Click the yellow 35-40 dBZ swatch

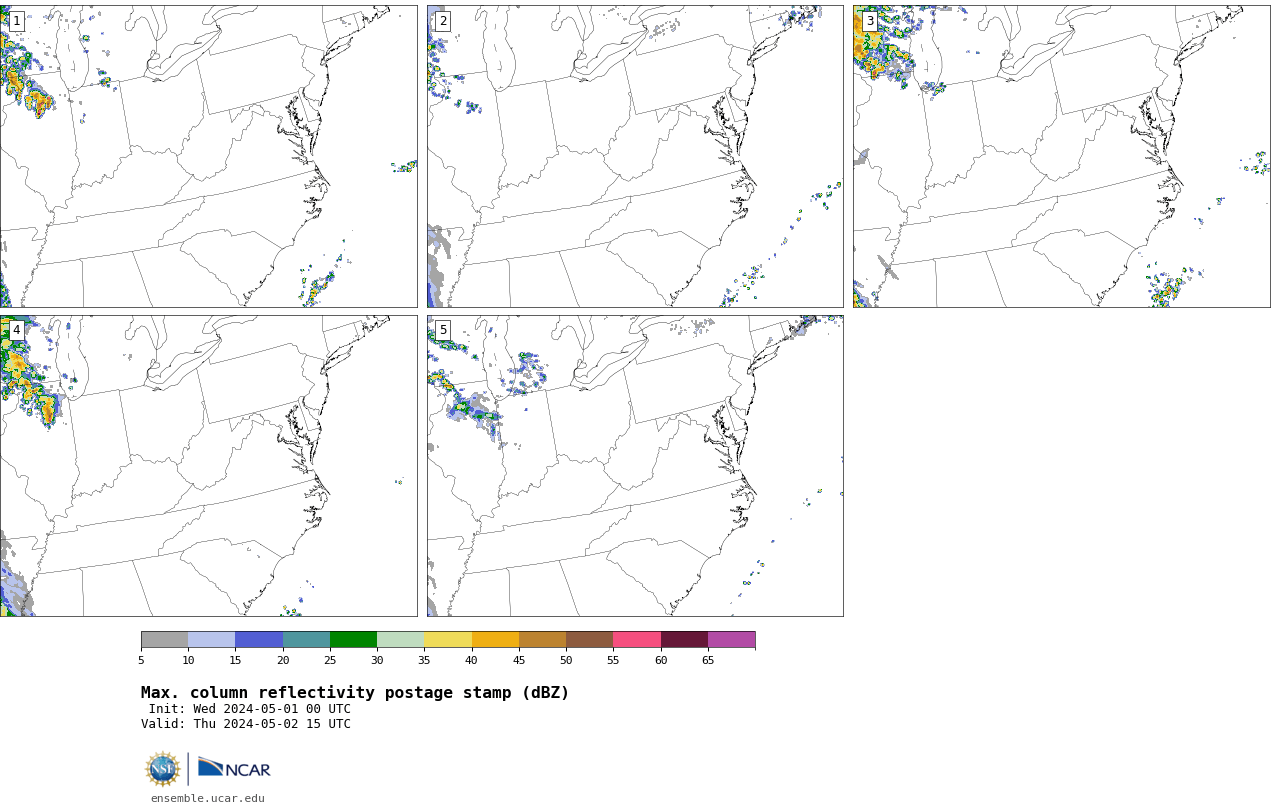(448, 640)
